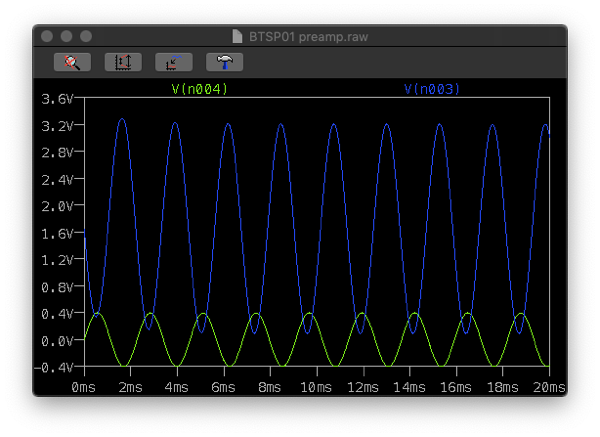Click the 1.6V label on vertical axis
This screenshot has height=437, width=600.
(x=57, y=233)
